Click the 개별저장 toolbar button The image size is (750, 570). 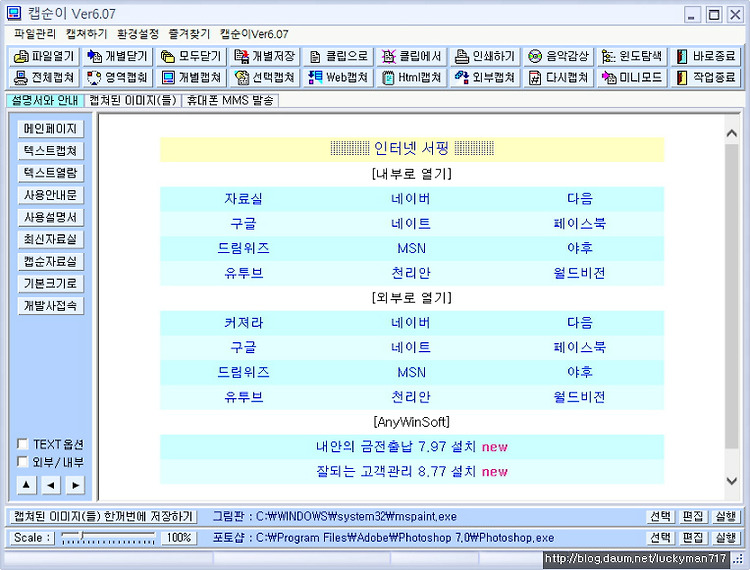coord(265,56)
